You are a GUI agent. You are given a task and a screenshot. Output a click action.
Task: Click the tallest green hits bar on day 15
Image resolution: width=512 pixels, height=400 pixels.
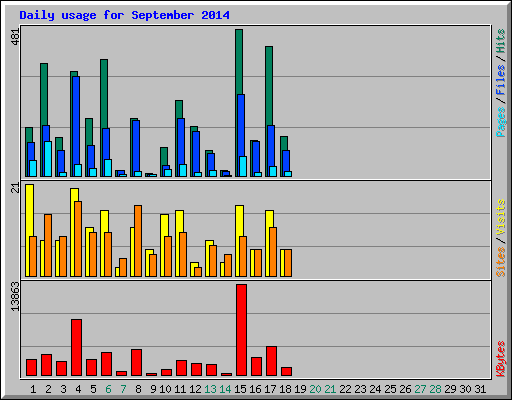[x=239, y=62]
